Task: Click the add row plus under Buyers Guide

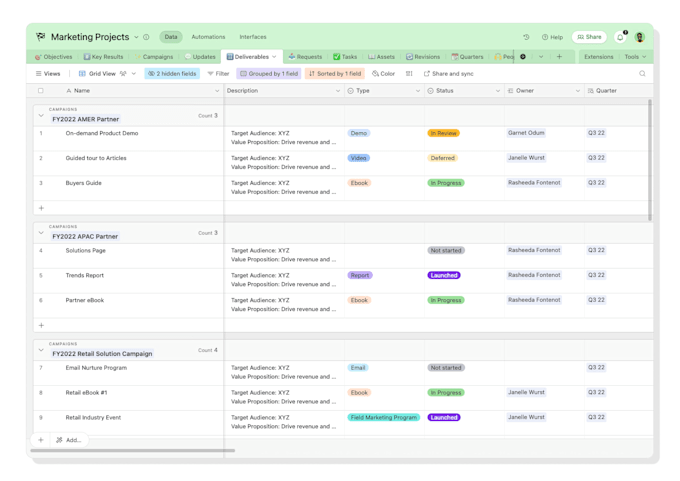Action: (42, 208)
